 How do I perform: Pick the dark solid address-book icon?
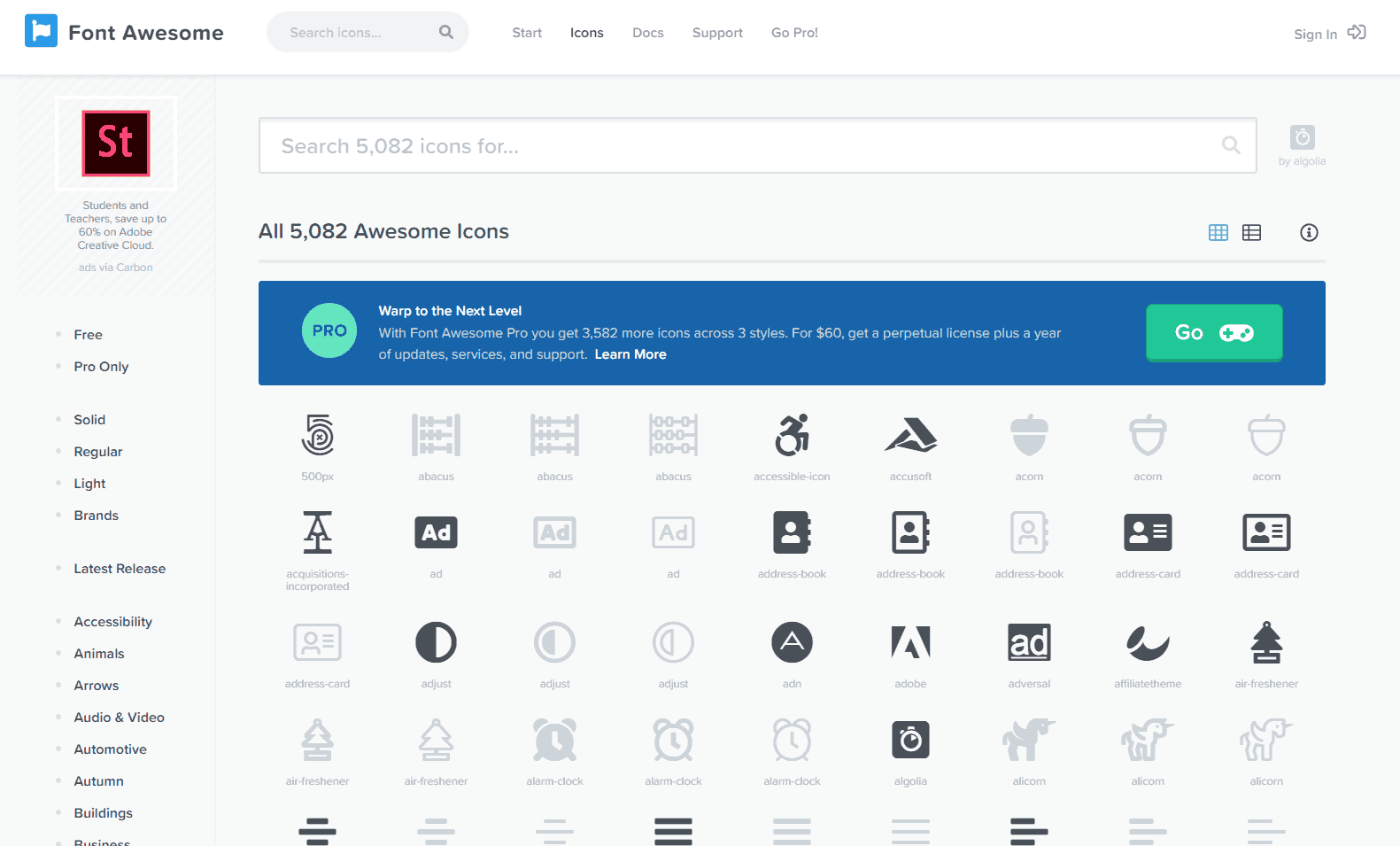point(792,532)
